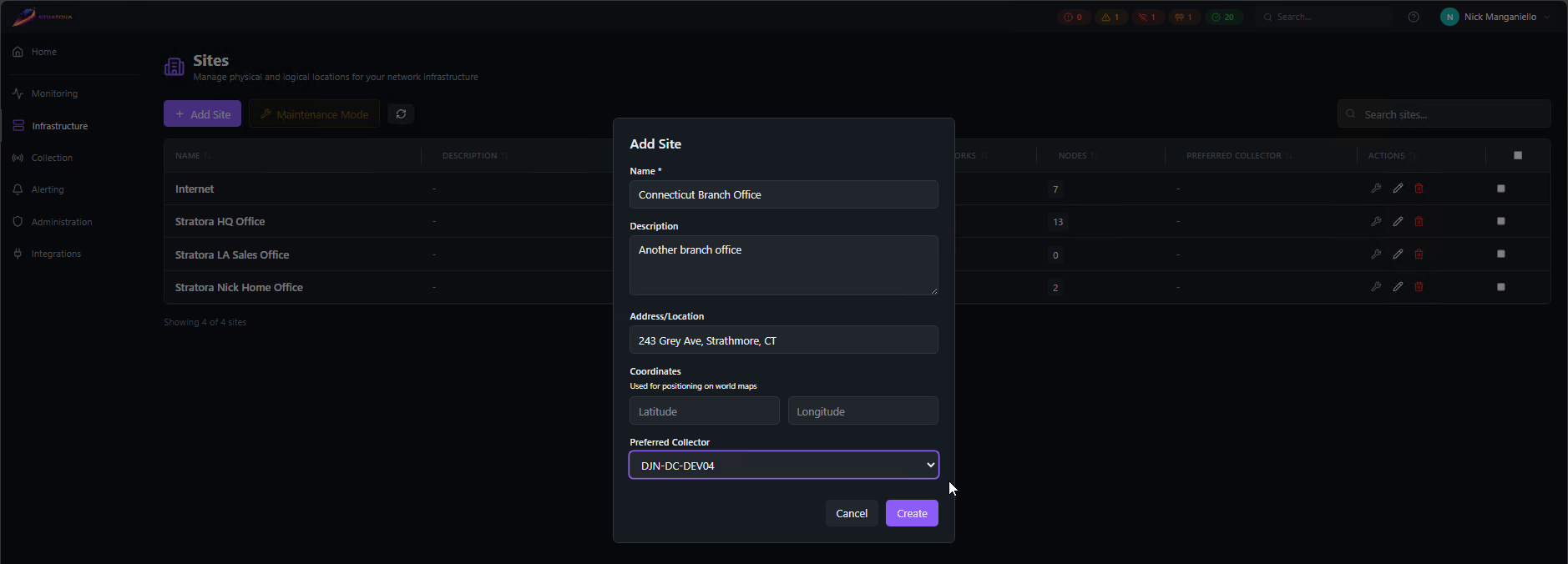The image size is (1568, 564).
Task: Click the Stratora HQ Office site name
Action: coord(220,221)
